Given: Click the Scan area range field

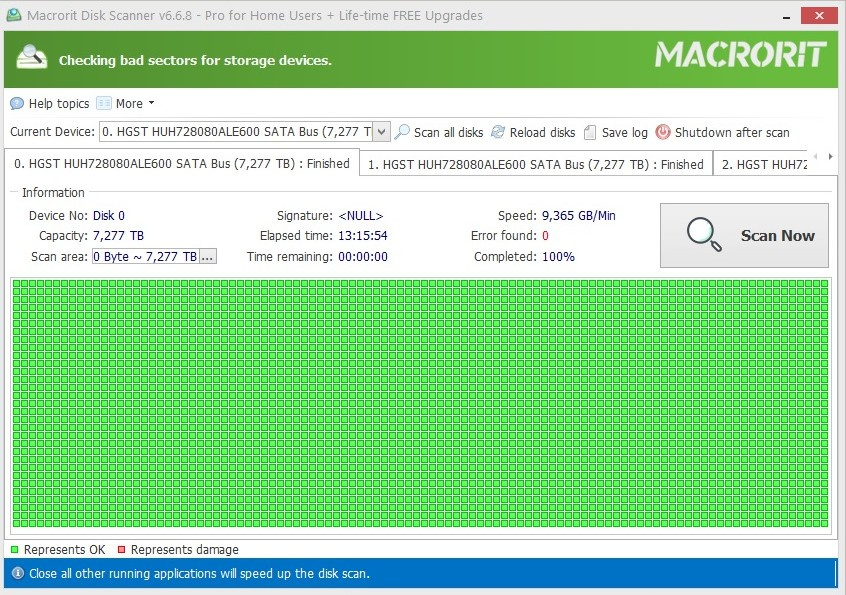Looking at the screenshot, I should (146, 256).
